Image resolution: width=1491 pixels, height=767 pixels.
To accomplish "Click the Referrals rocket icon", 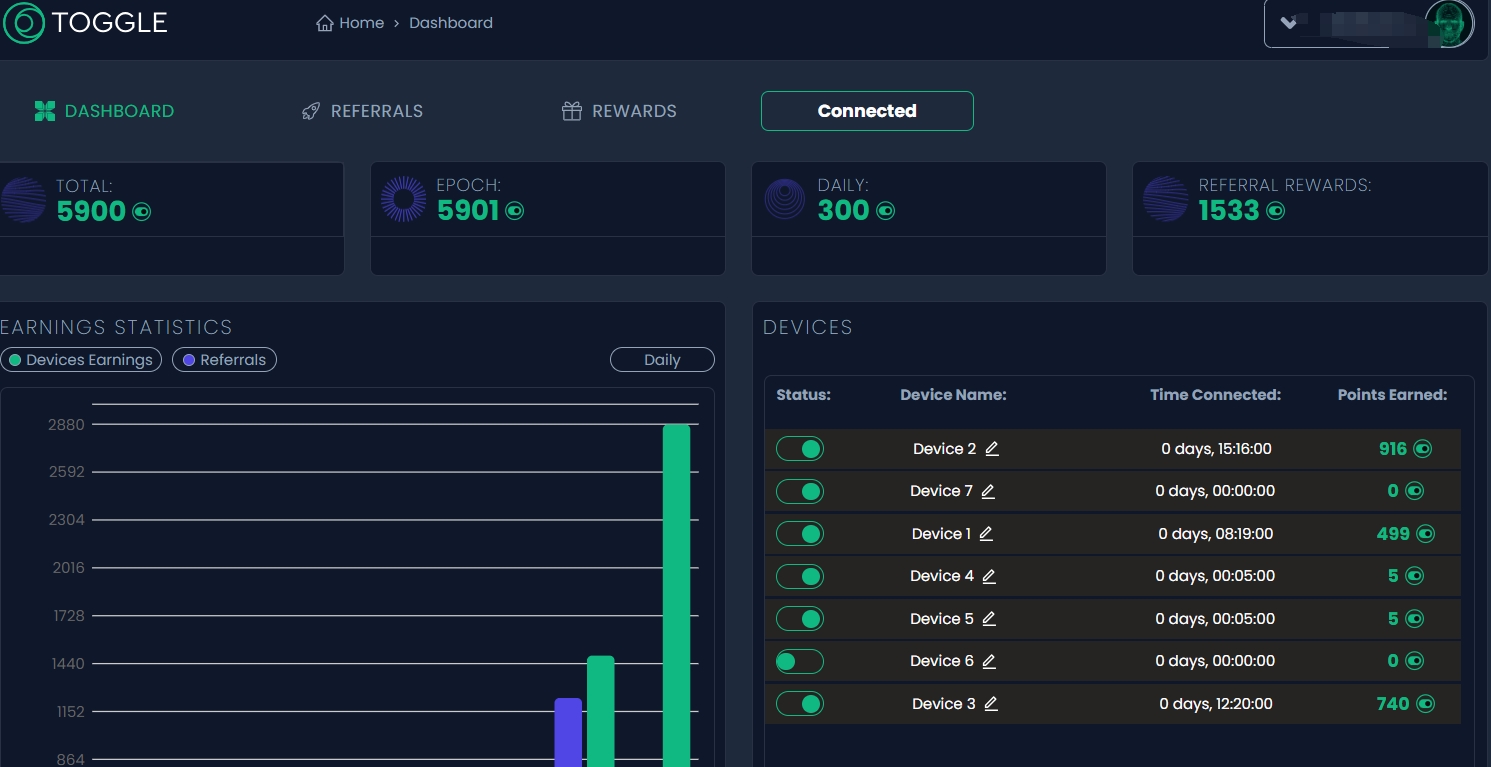I will pos(311,111).
